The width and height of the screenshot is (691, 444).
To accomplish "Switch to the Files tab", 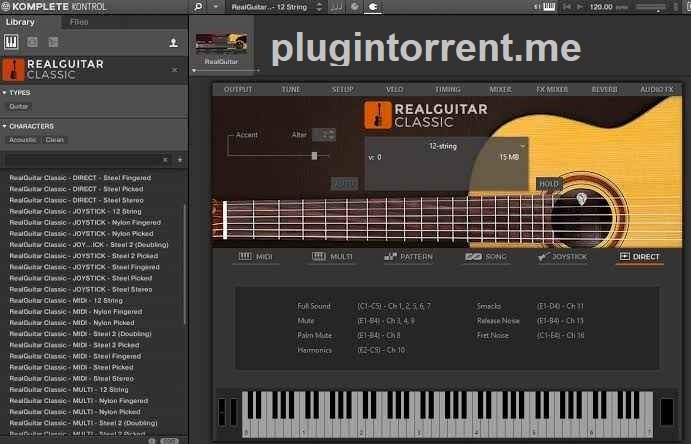I will coord(79,22).
